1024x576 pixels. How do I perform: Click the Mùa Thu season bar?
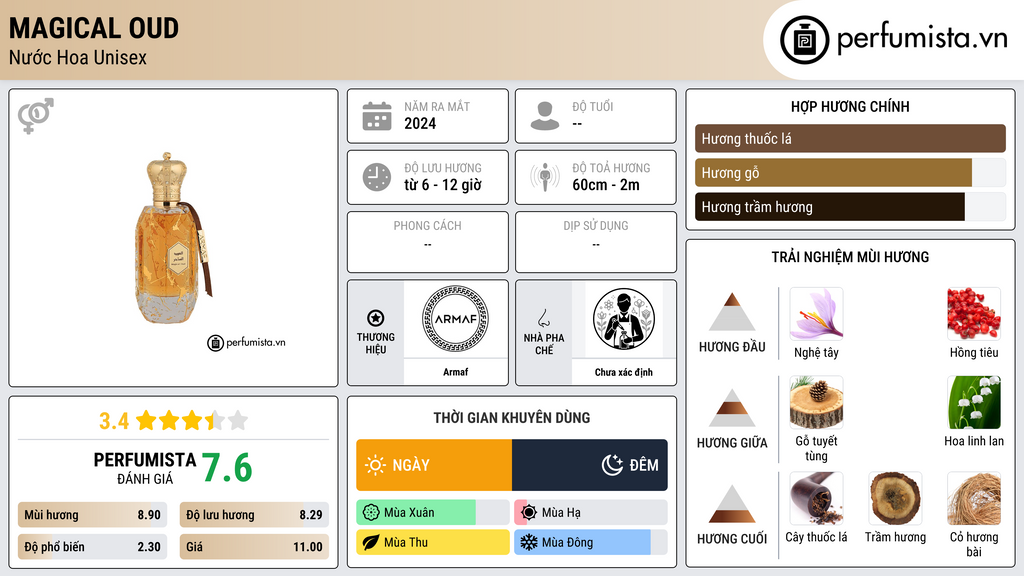point(432,542)
